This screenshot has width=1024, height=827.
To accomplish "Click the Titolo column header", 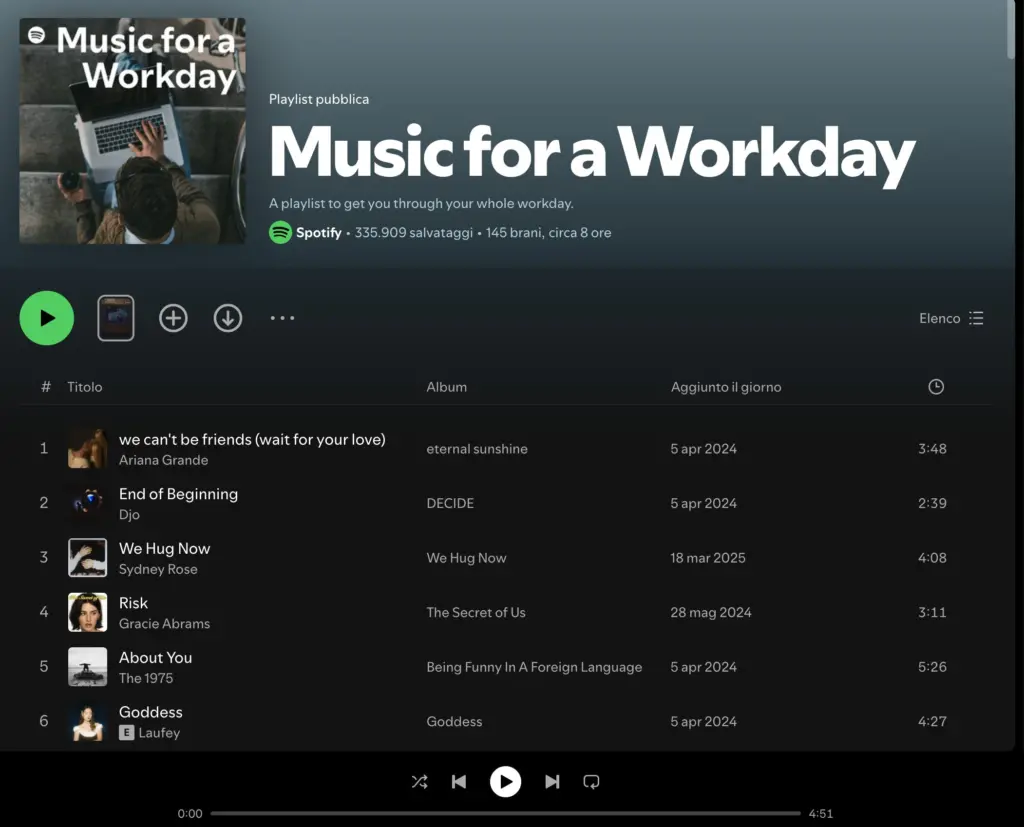I will [x=84, y=387].
